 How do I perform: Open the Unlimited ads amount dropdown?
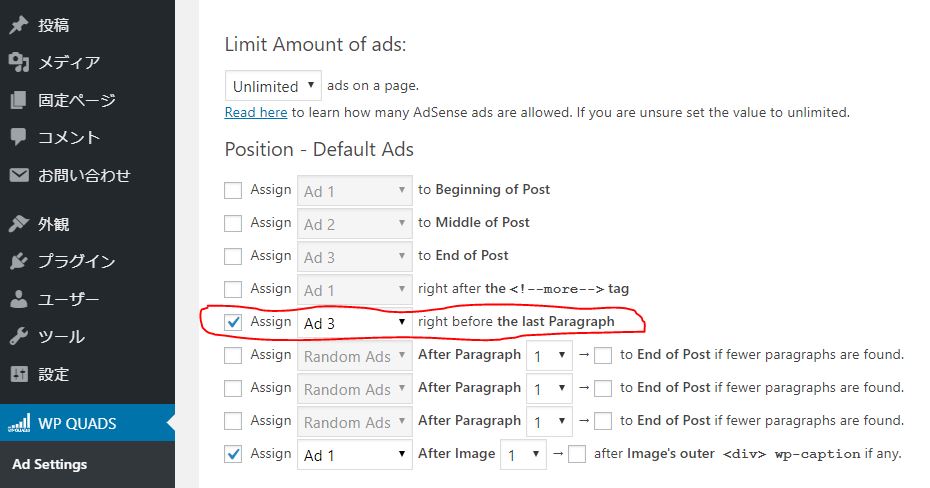coord(273,86)
